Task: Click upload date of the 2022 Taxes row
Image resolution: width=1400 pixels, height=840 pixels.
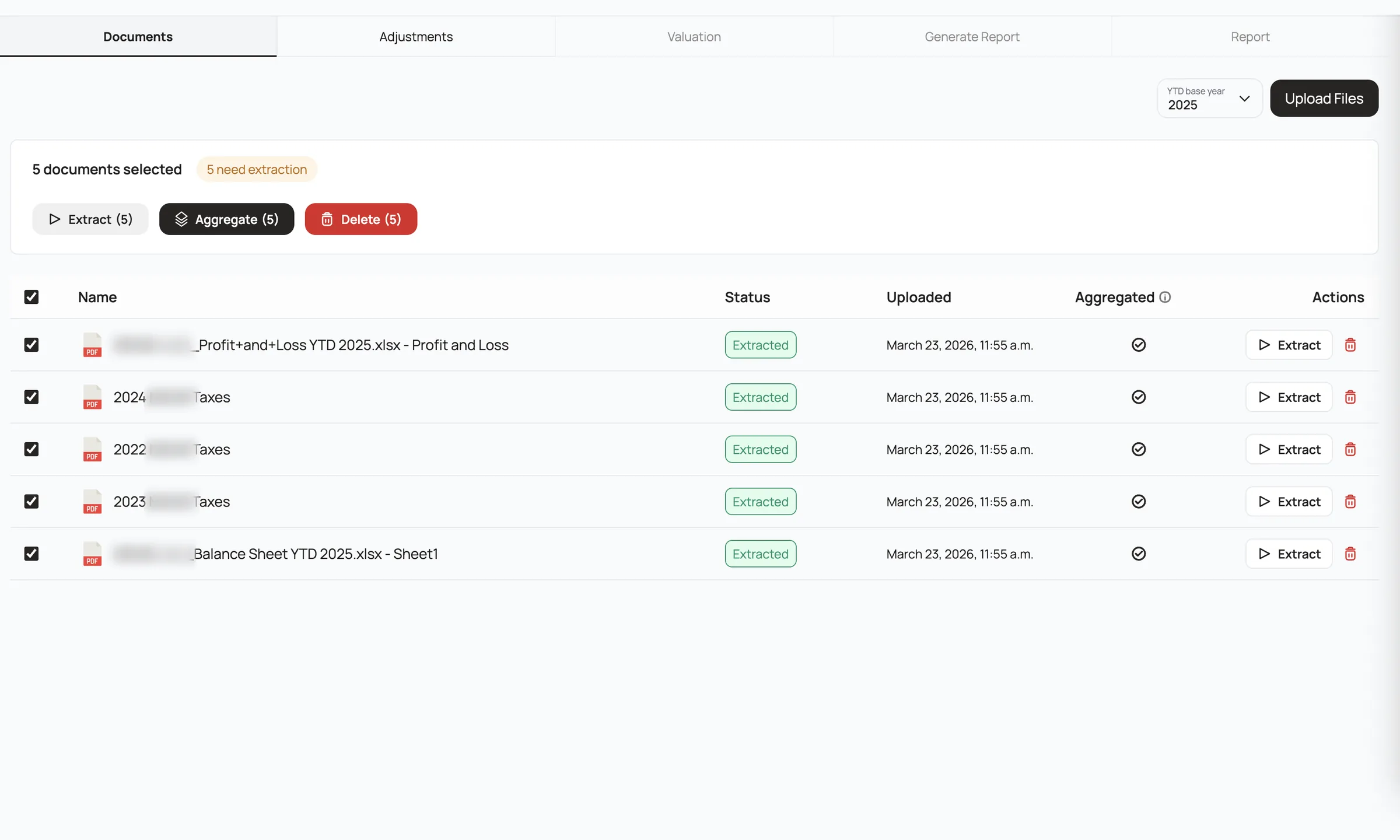Action: pos(960,449)
